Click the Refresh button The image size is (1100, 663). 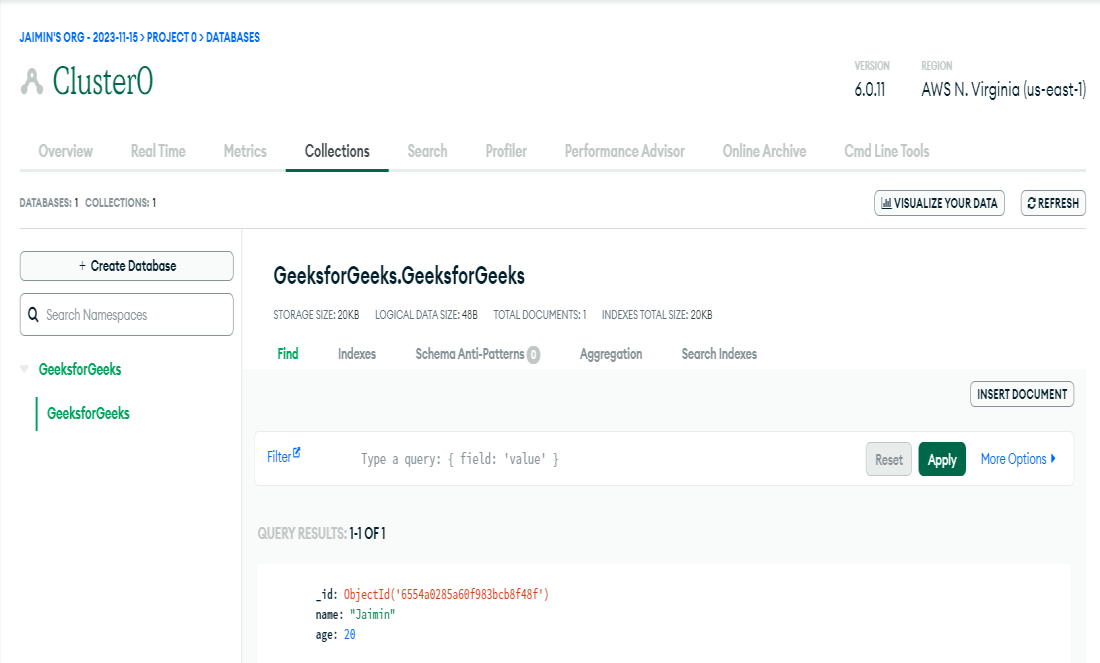(1053, 203)
